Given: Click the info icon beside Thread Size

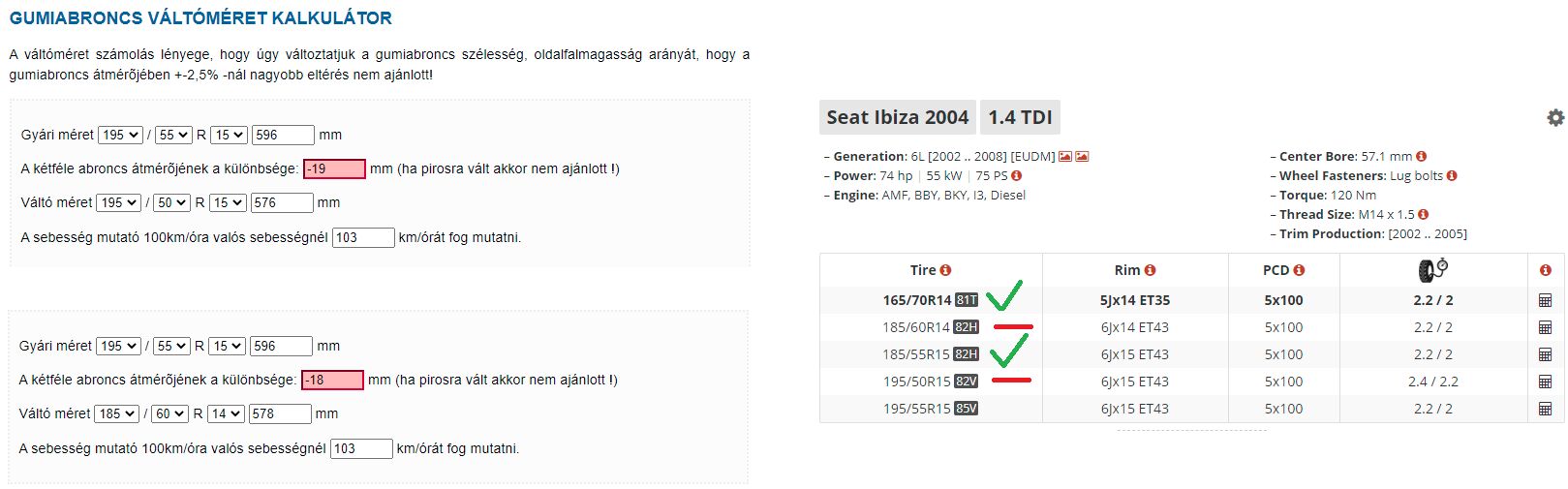Looking at the screenshot, I should [1423, 214].
